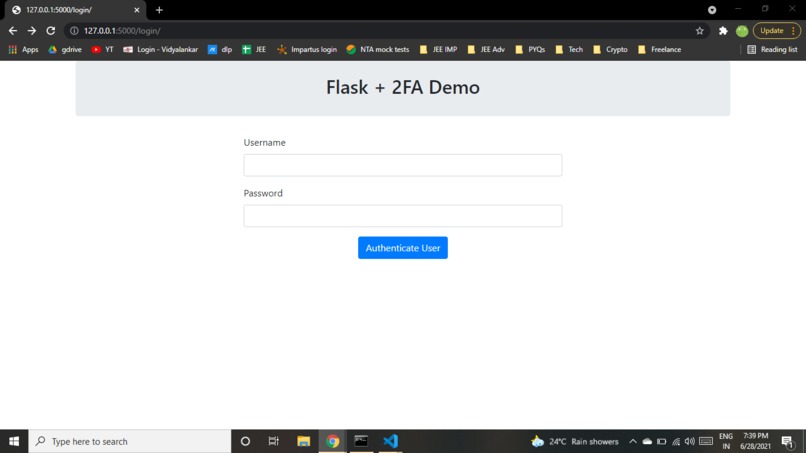Open the YT bookmark
This screenshot has width=806, height=453.
click(x=102, y=49)
